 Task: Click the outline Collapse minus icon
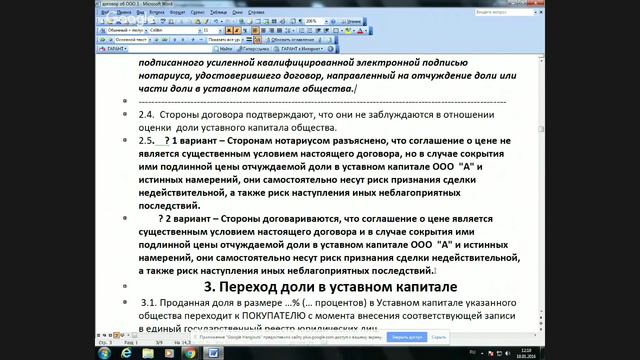tap(201, 40)
